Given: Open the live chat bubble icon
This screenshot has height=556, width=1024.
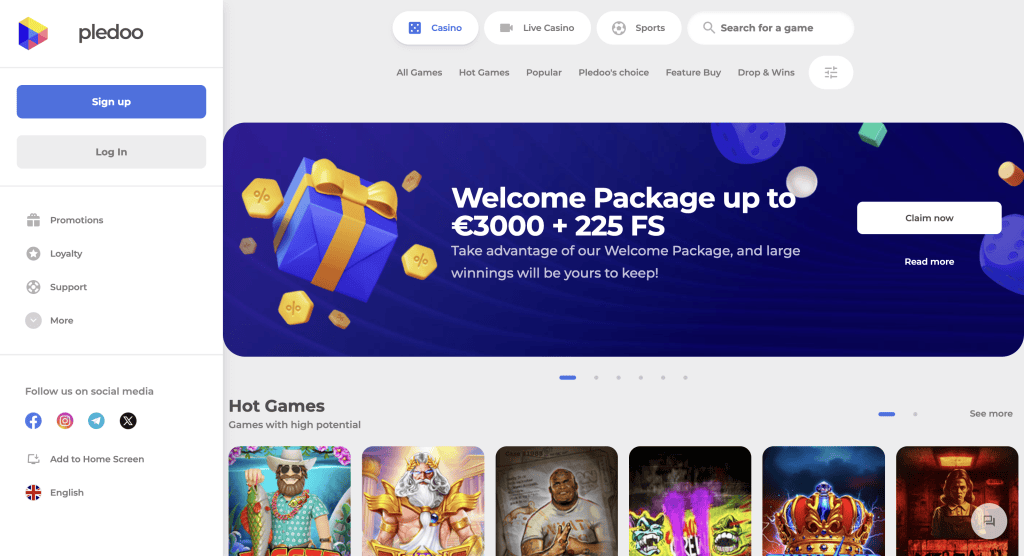Looking at the screenshot, I should coord(989,521).
